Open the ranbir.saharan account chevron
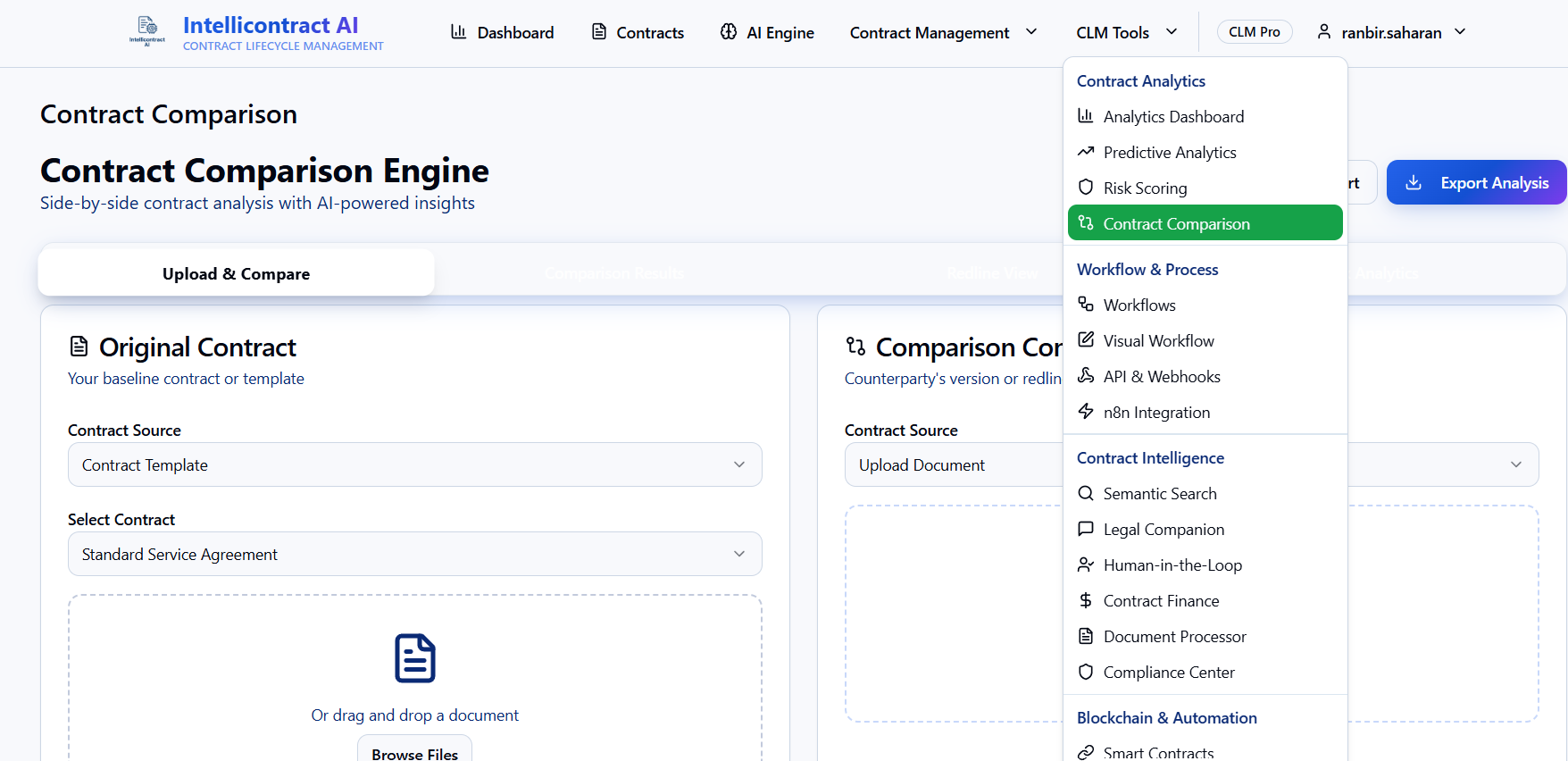The image size is (1568, 761). tap(1460, 32)
